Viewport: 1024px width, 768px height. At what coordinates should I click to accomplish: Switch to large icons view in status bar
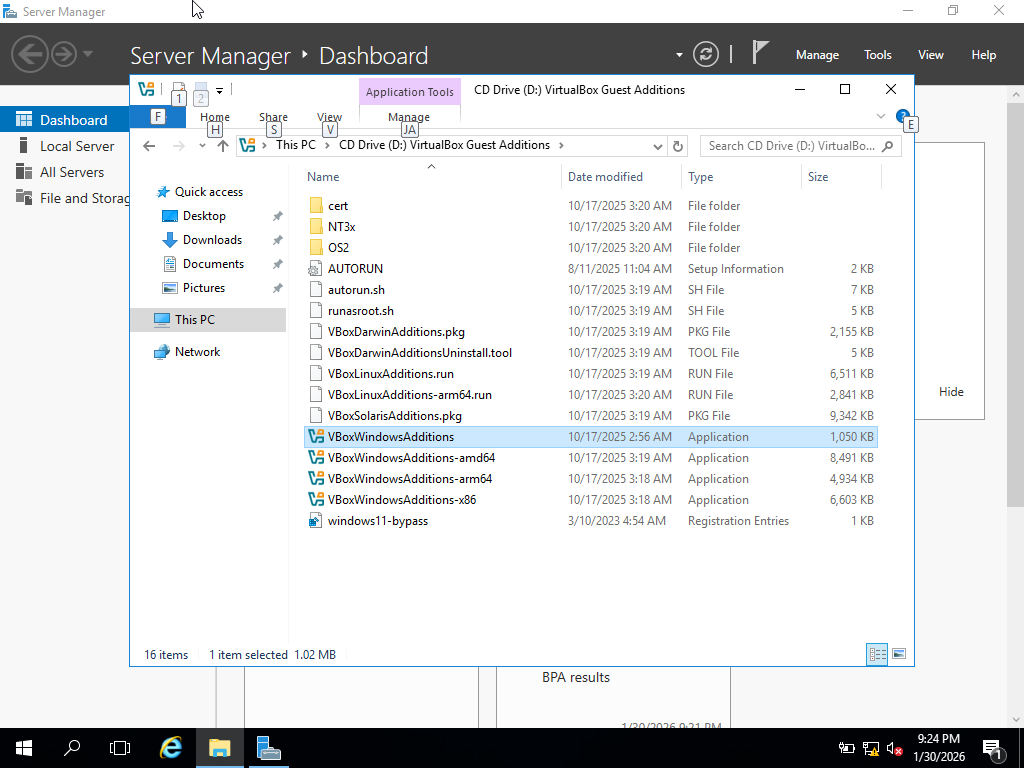click(899, 654)
